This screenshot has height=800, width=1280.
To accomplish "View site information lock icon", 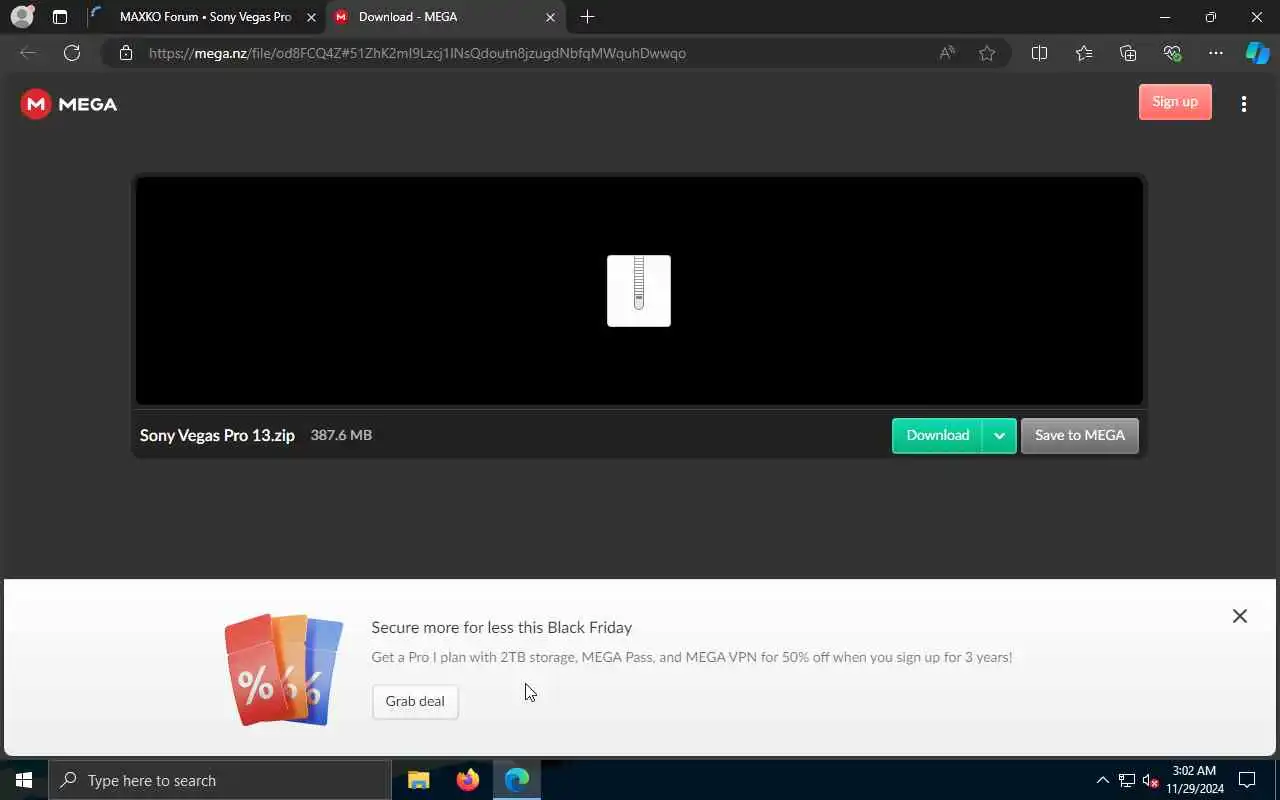I will [x=126, y=53].
